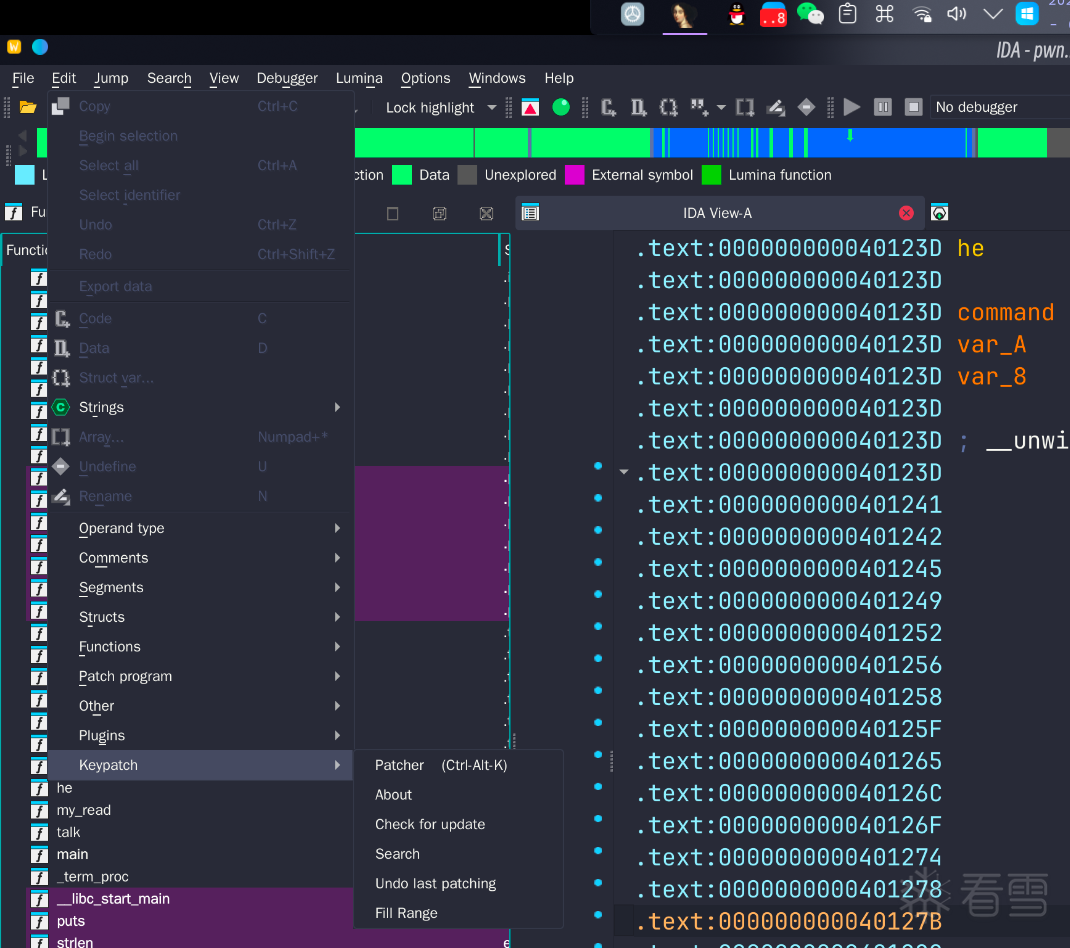Click the open file folder icon
Screen dimensions: 1070x948
coord(28,107)
